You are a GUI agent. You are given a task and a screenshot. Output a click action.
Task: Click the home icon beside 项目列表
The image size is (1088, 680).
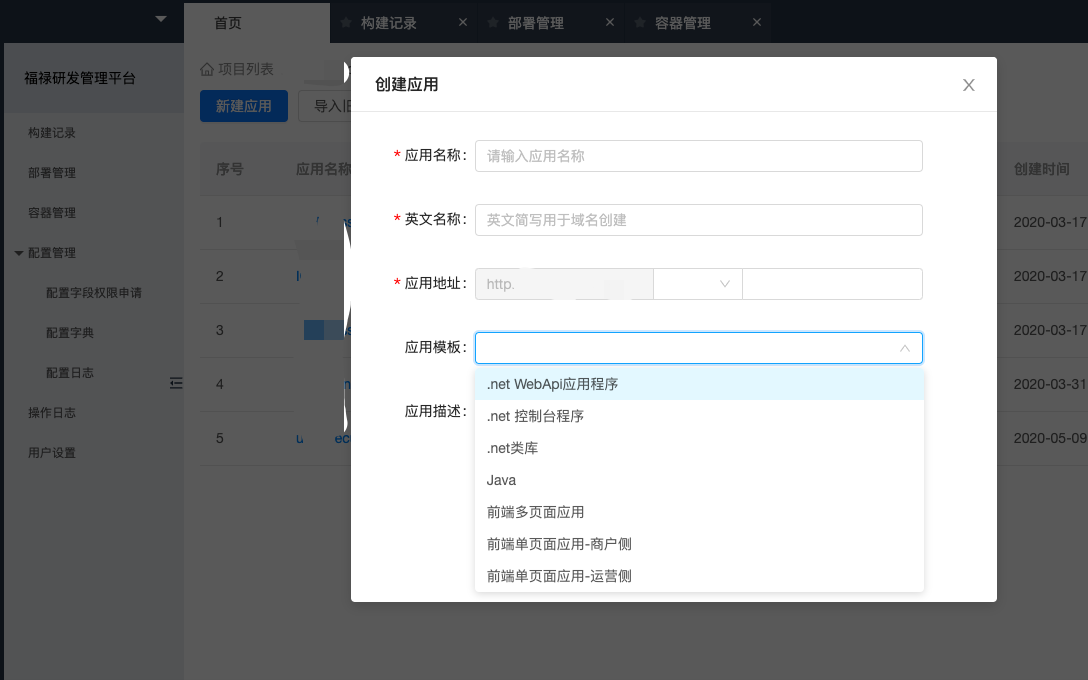tap(207, 69)
